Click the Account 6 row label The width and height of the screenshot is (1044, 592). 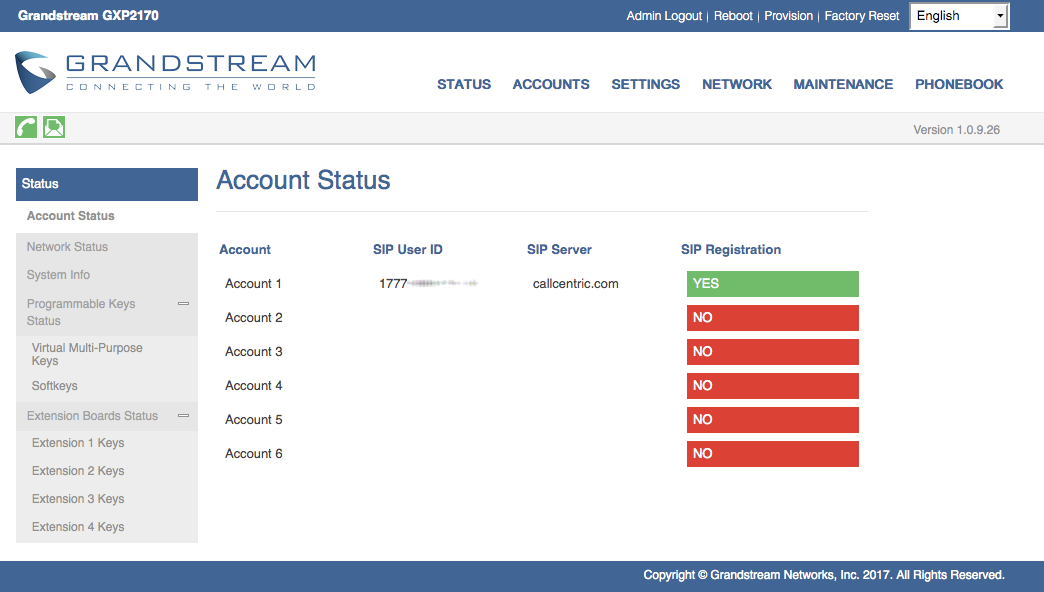[x=254, y=453]
